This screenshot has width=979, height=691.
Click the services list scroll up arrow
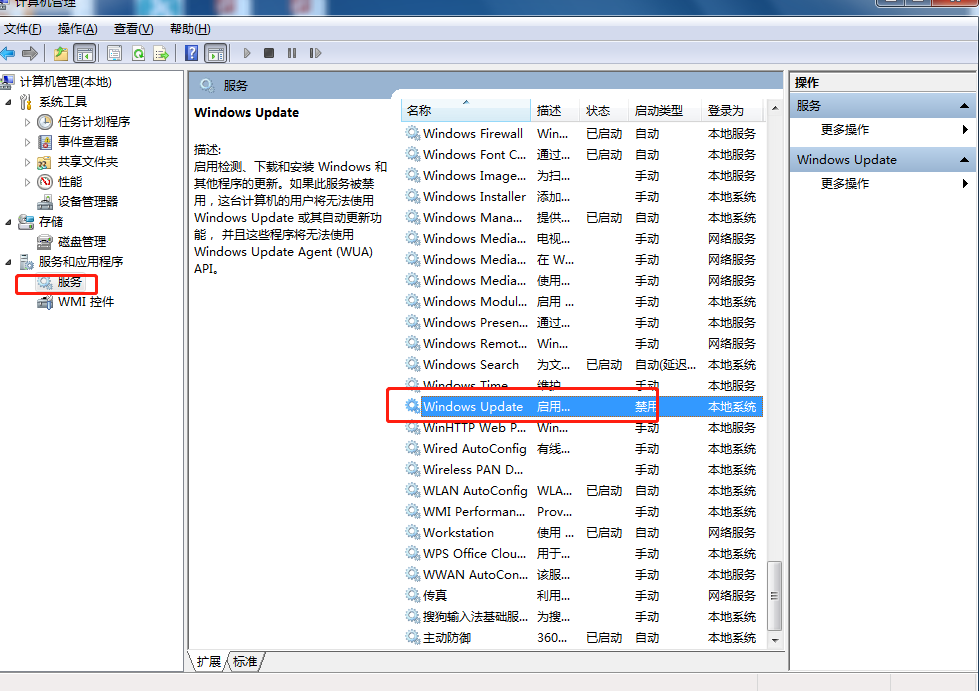tap(775, 109)
